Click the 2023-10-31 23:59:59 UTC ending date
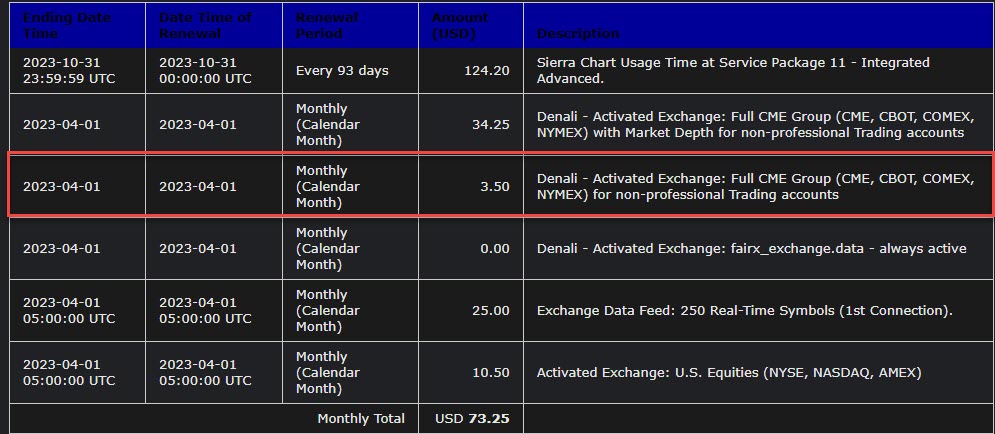Viewport: 995px width, 434px height. click(x=66, y=70)
